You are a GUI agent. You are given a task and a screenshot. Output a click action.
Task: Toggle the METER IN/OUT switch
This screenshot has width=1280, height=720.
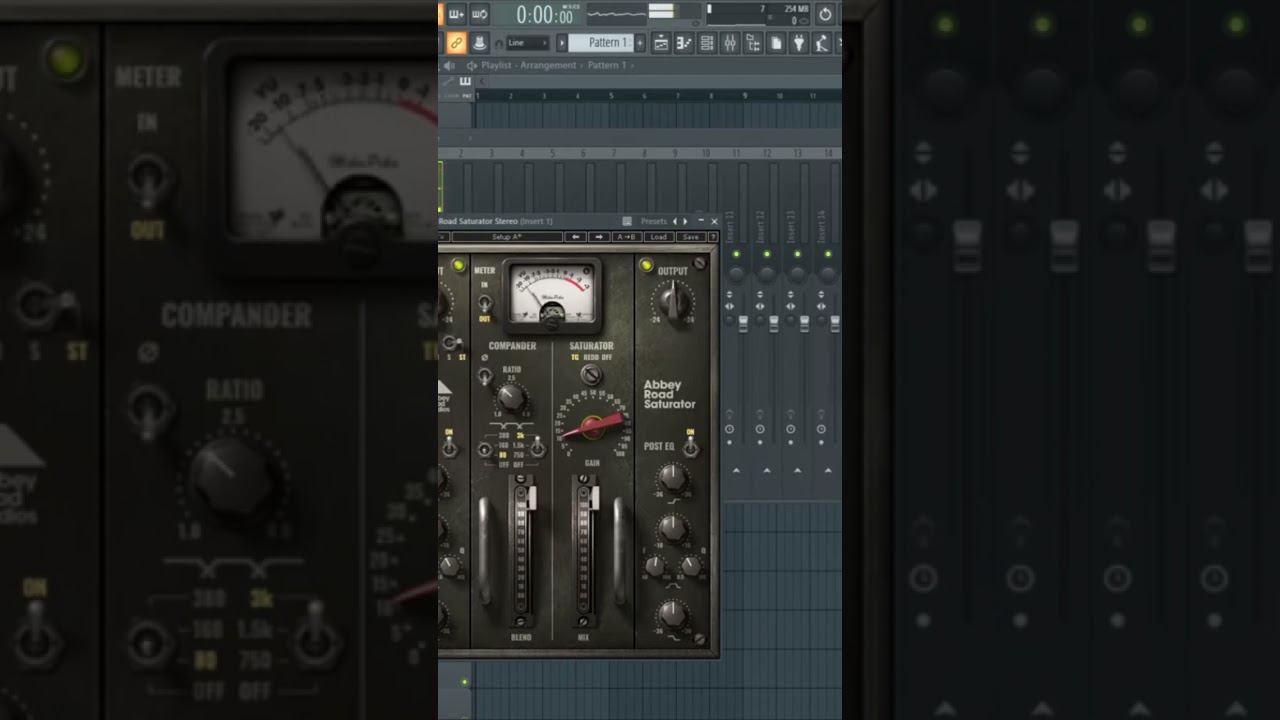pos(485,303)
